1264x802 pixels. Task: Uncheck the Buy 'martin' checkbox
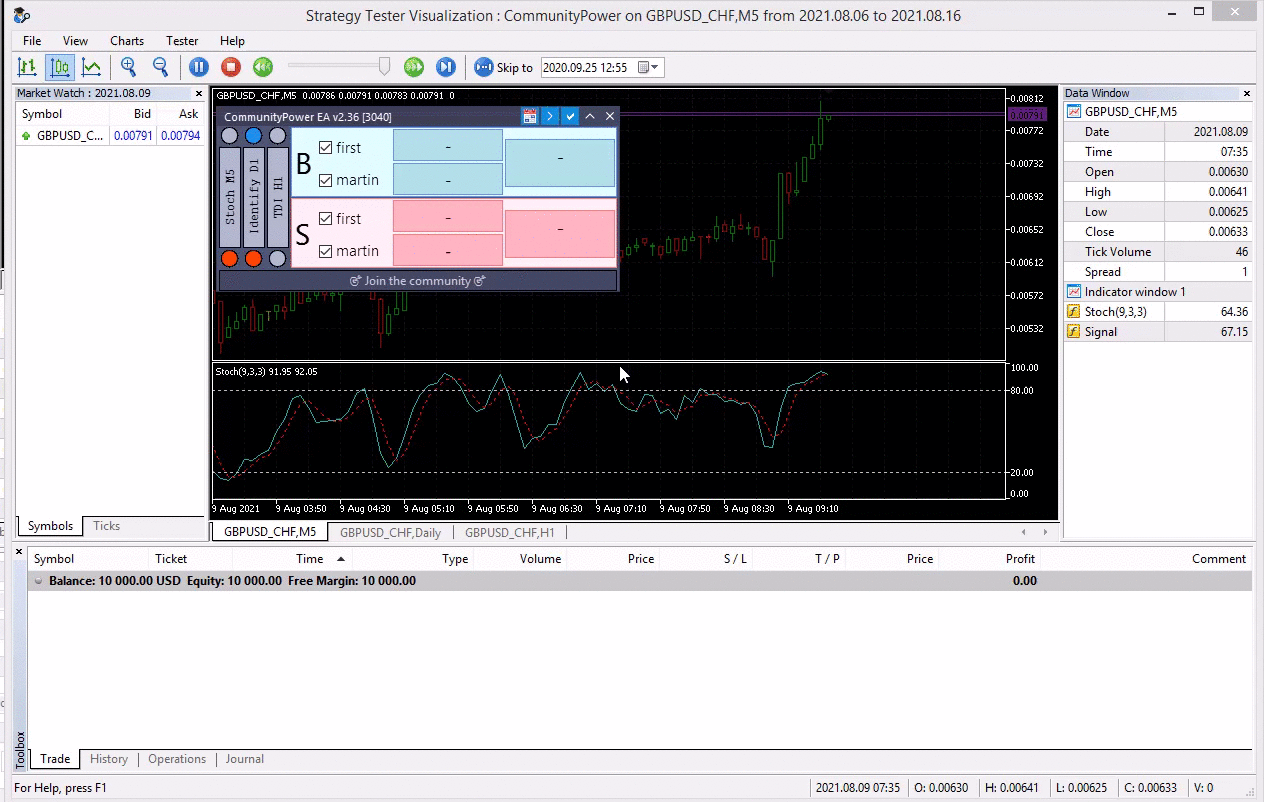(x=325, y=180)
